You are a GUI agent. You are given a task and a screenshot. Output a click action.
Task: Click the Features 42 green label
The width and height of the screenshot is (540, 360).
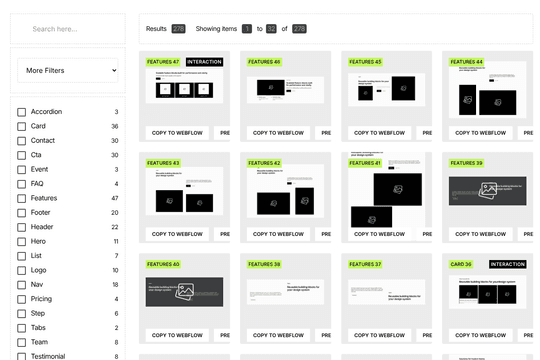264,163
